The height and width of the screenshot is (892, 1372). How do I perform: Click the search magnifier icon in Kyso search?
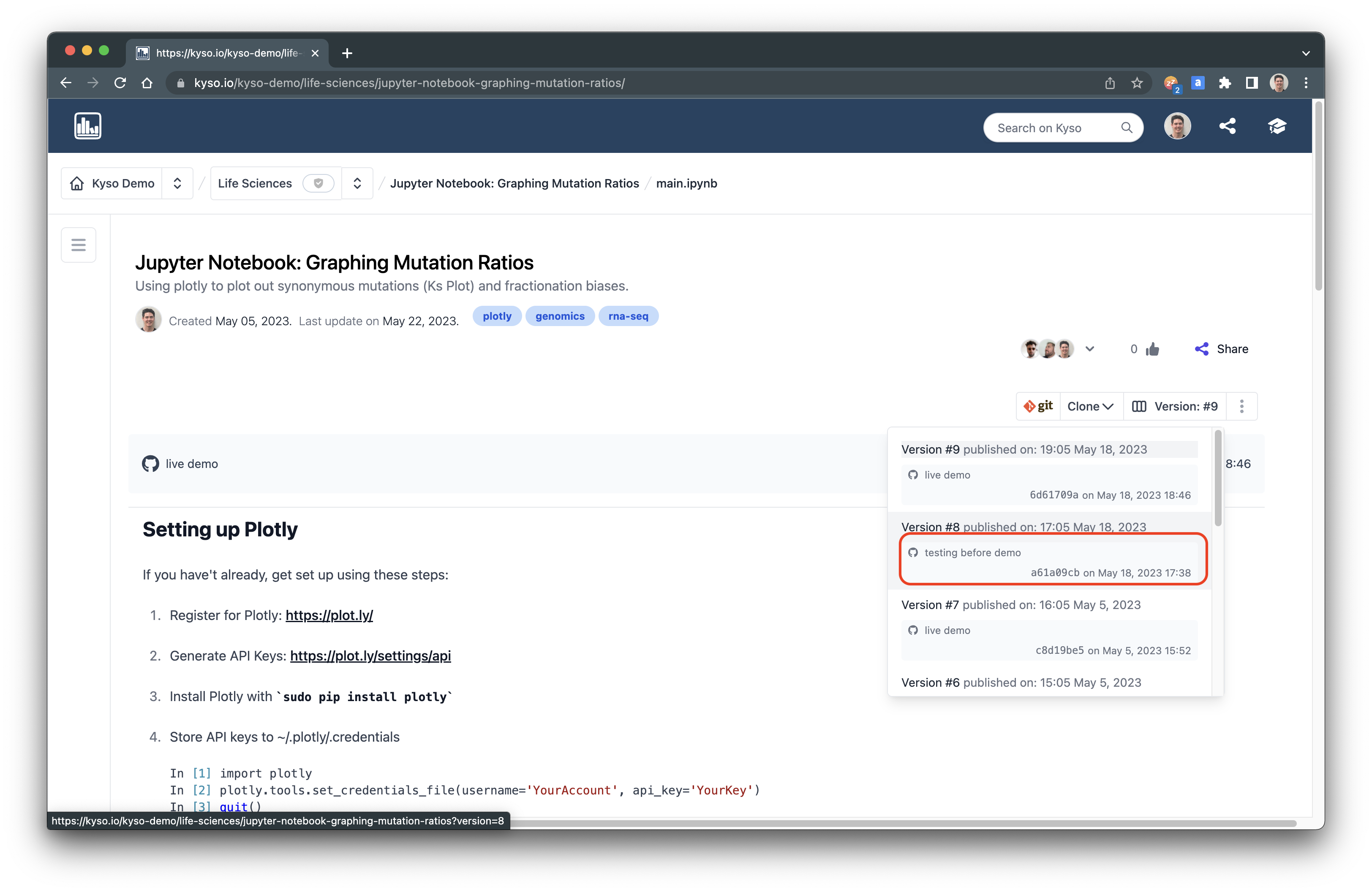point(1127,128)
